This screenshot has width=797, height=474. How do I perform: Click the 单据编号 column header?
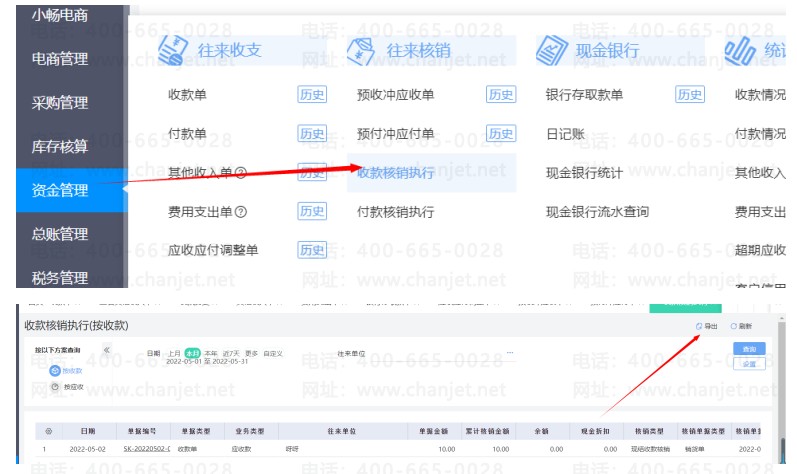(142, 431)
